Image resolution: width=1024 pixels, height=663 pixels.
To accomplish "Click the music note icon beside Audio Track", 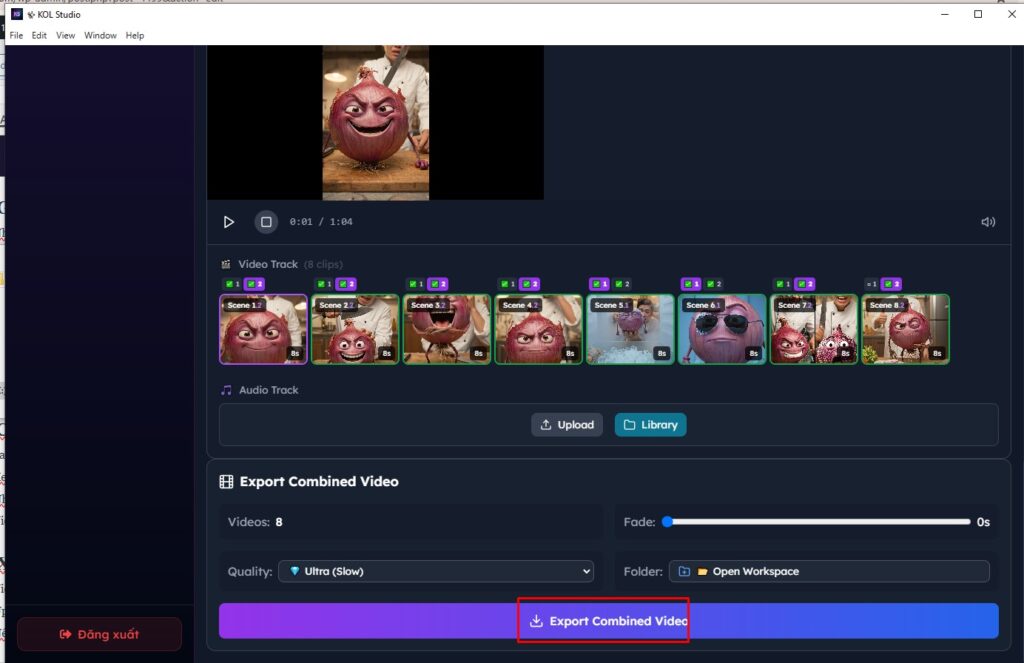I will point(226,390).
